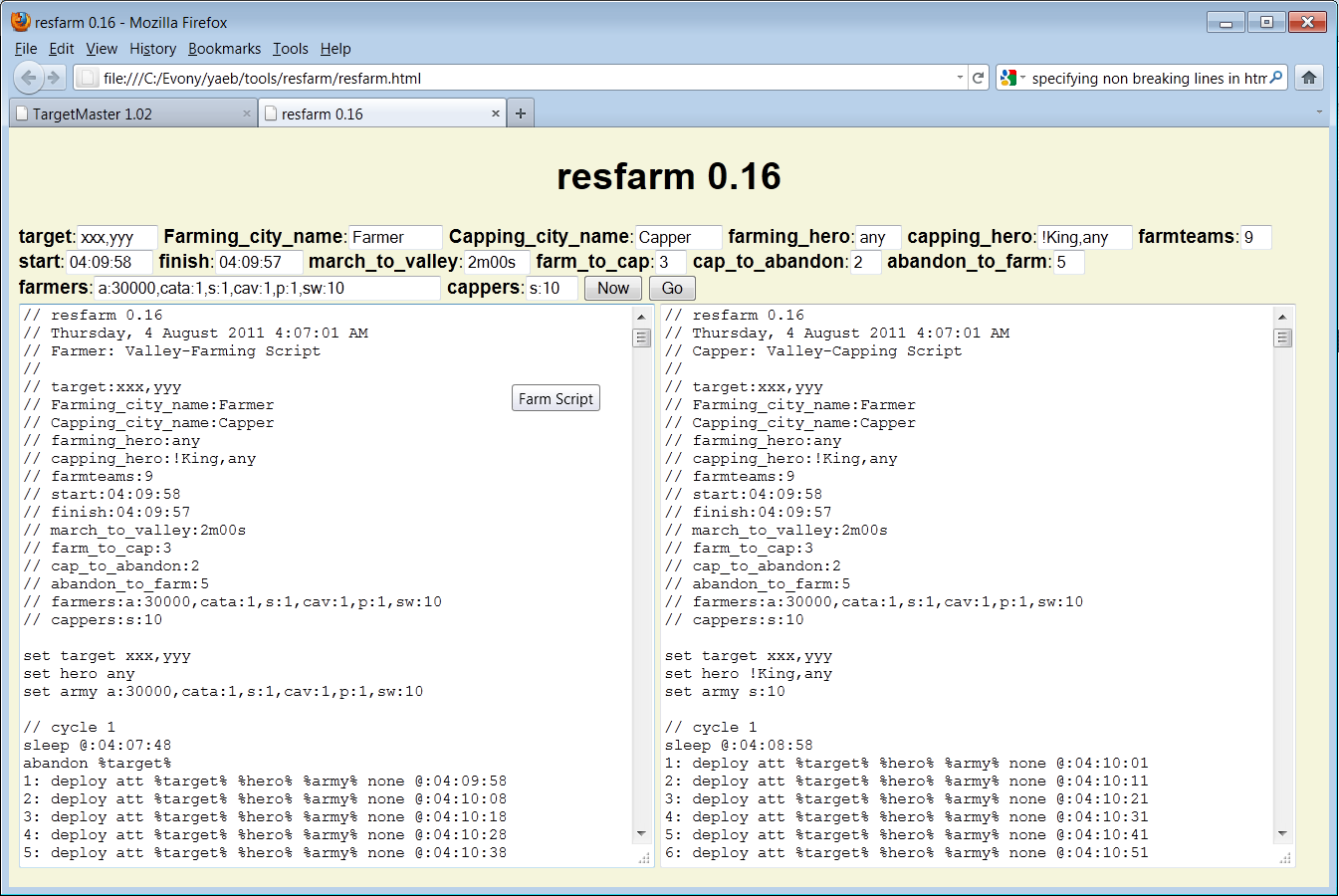Image resolution: width=1339 pixels, height=896 pixels.
Task: Open the Firefox Home page icon
Action: [1309, 78]
